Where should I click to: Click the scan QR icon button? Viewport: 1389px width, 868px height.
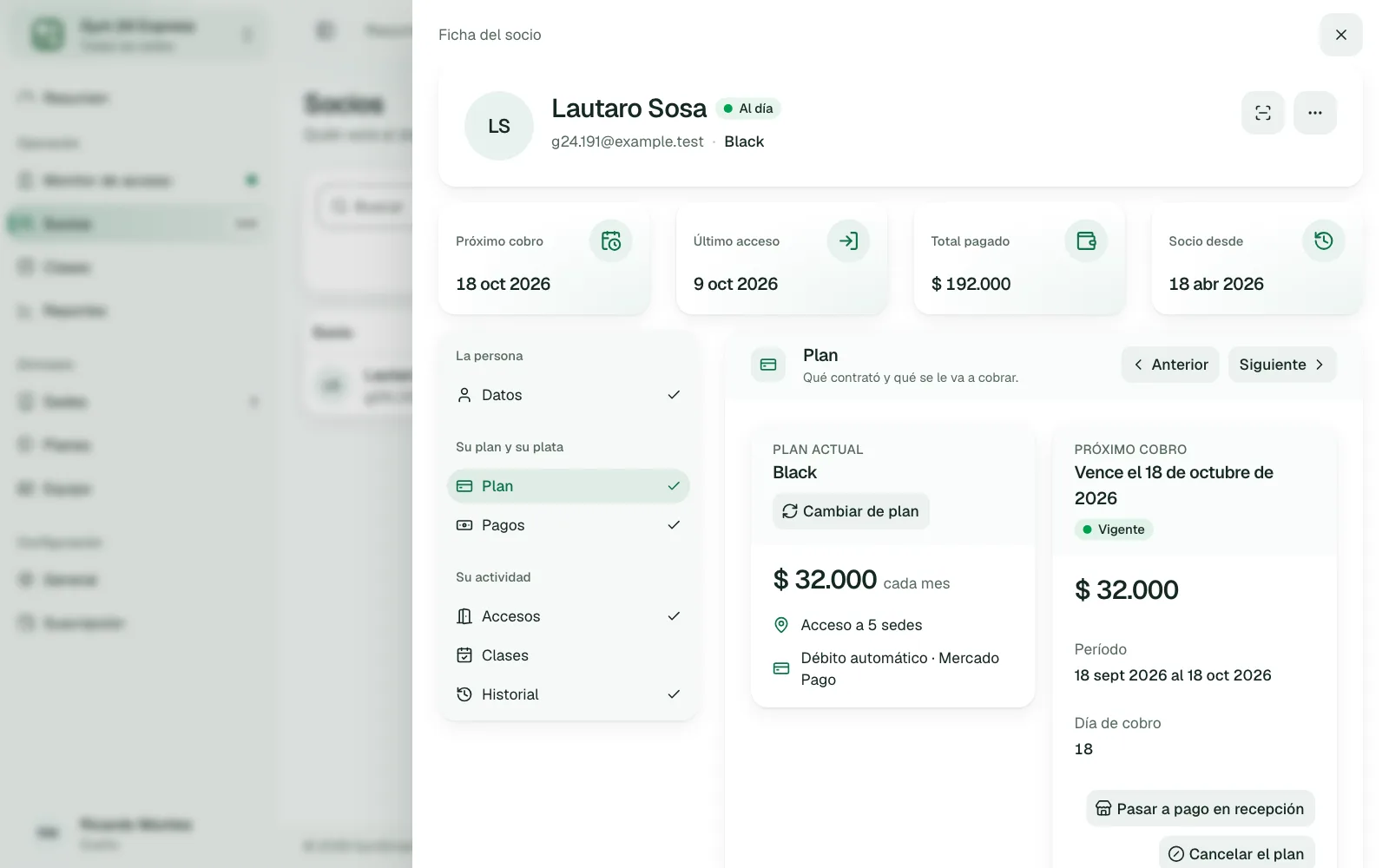click(x=1262, y=113)
